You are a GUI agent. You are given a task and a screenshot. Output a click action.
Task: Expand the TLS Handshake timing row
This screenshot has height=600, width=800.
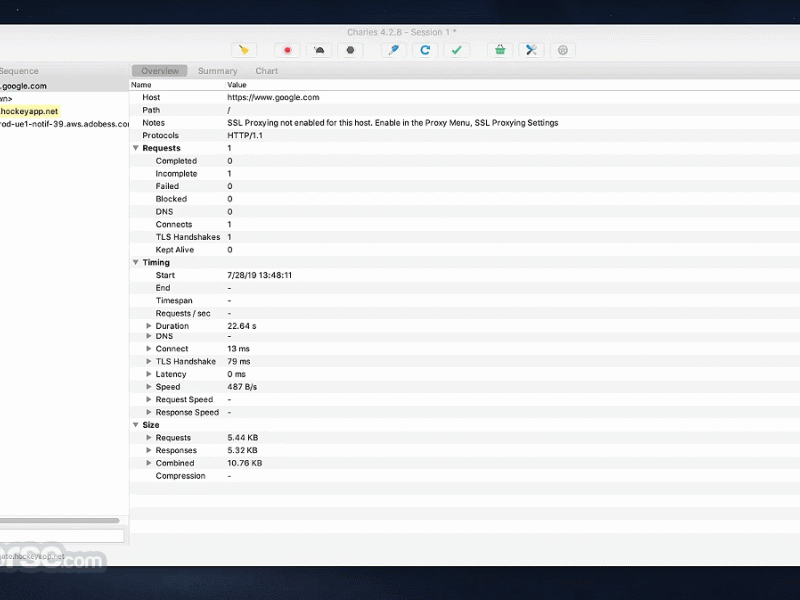click(x=148, y=361)
